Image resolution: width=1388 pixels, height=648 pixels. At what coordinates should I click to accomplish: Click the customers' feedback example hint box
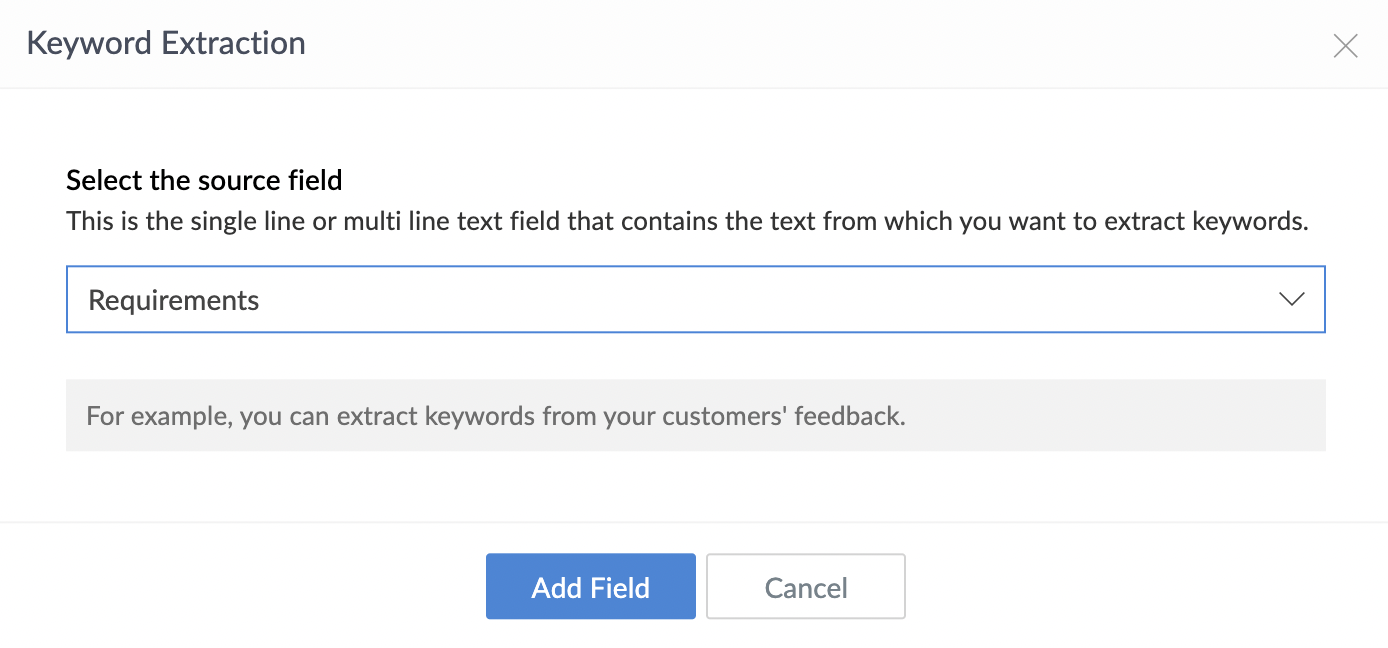click(x=695, y=415)
